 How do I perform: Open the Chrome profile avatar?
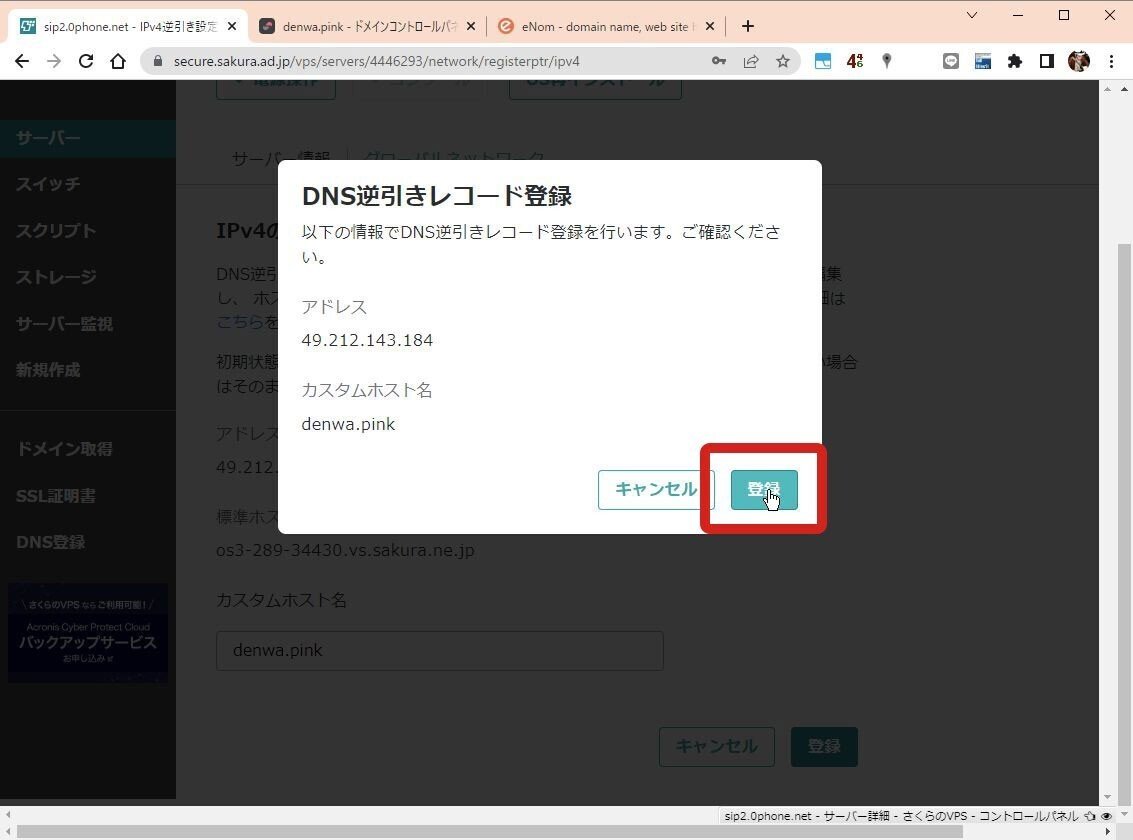point(1079,61)
